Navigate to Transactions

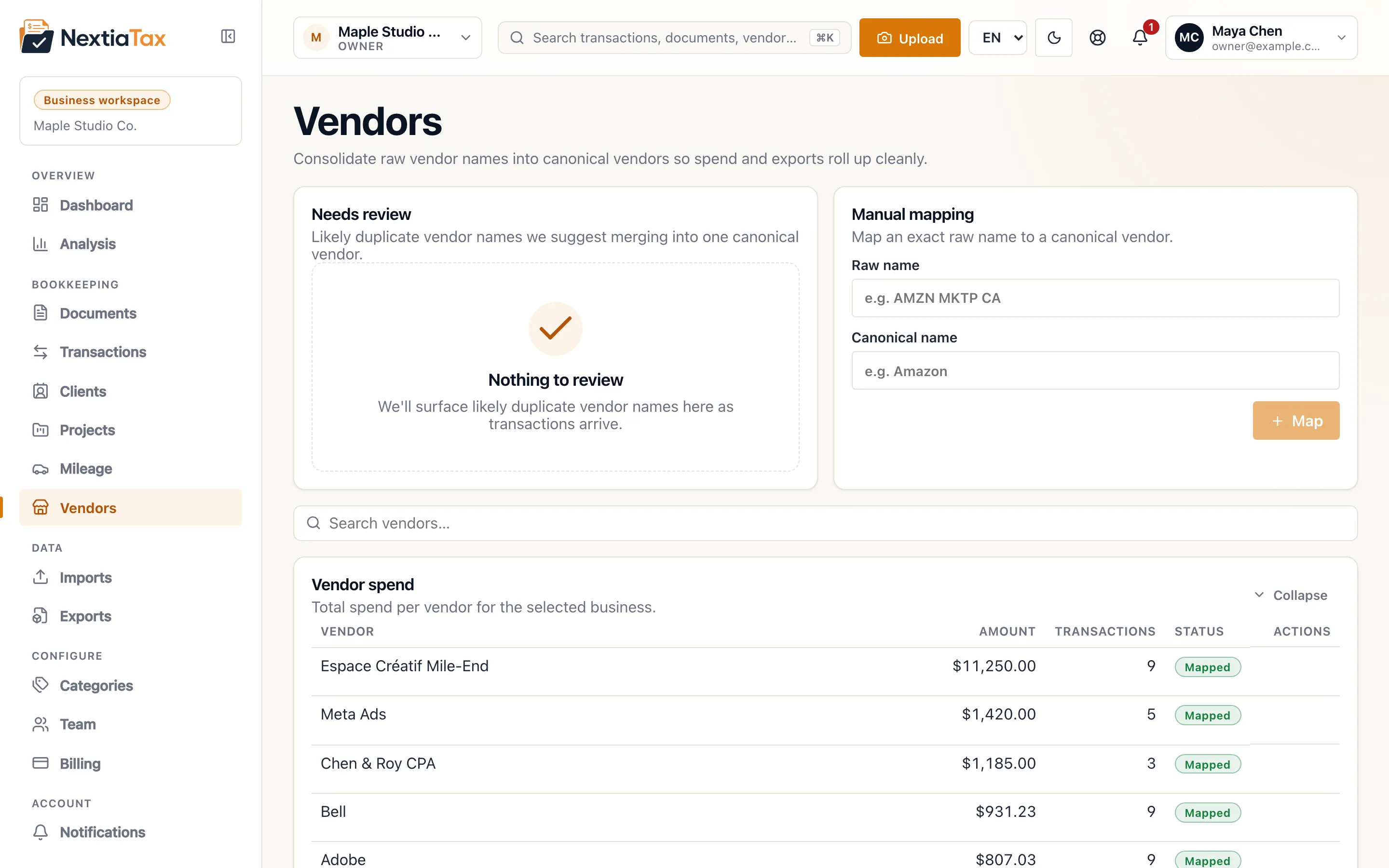click(x=131, y=352)
